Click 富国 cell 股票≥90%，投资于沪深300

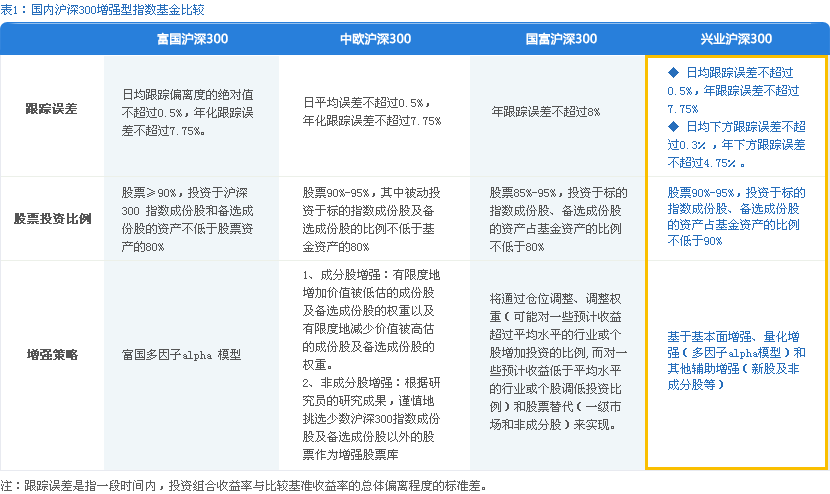pos(187,219)
